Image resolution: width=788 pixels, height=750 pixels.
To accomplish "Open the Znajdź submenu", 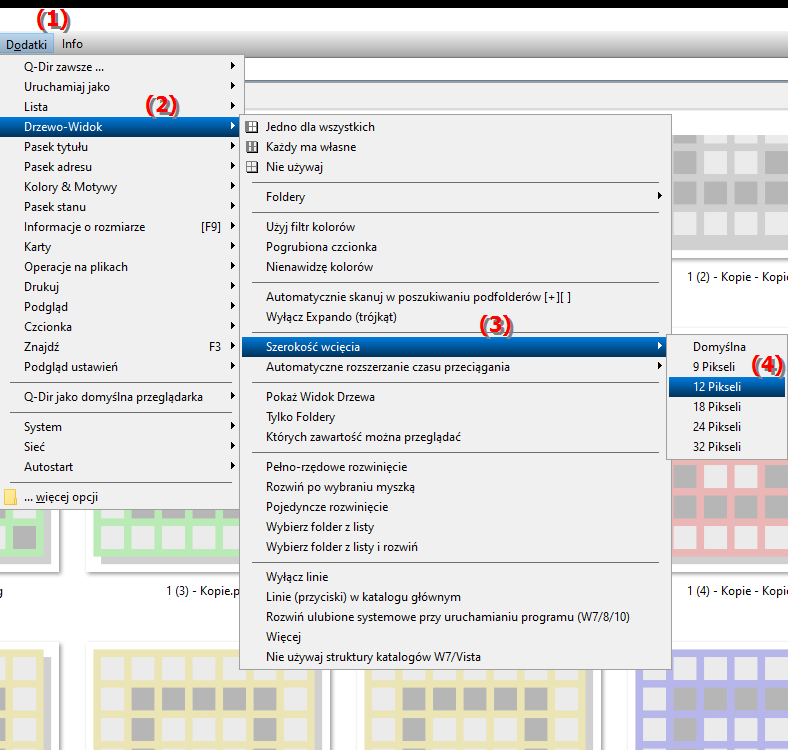I will [120, 347].
